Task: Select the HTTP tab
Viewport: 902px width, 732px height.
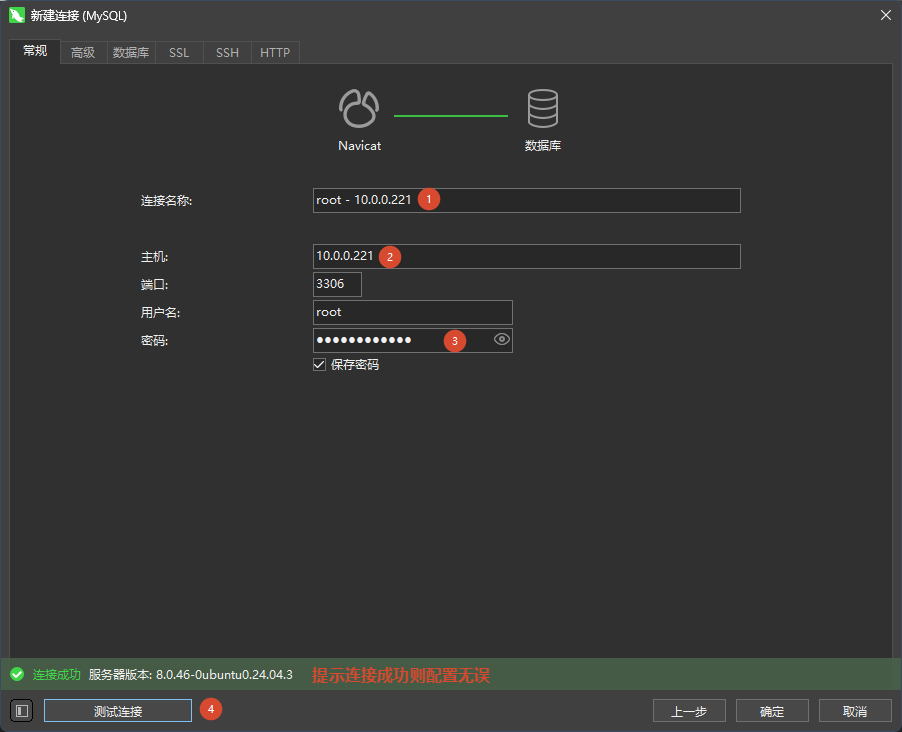Action: tap(275, 52)
